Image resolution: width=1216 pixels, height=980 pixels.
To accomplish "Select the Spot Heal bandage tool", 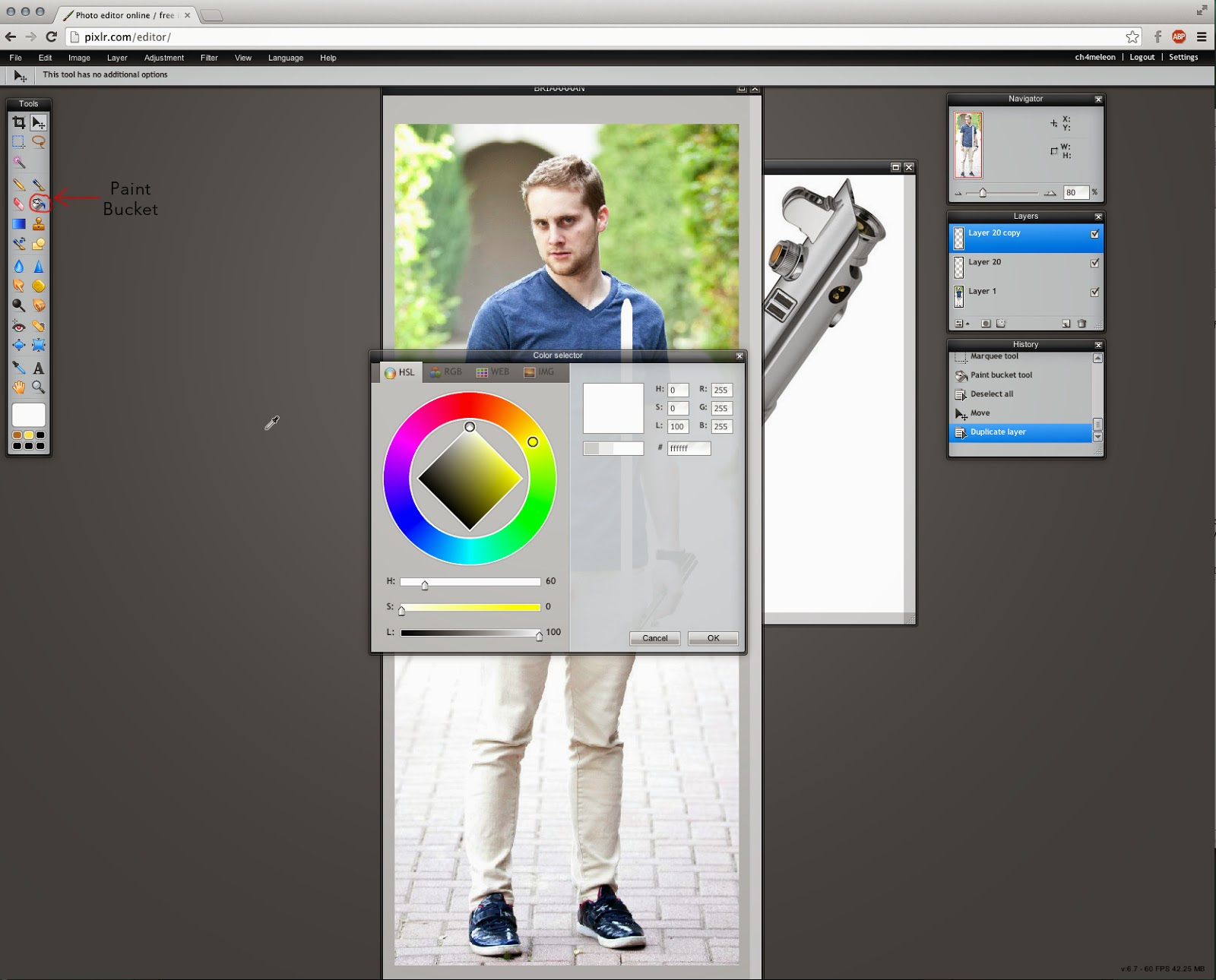I will (39, 326).
